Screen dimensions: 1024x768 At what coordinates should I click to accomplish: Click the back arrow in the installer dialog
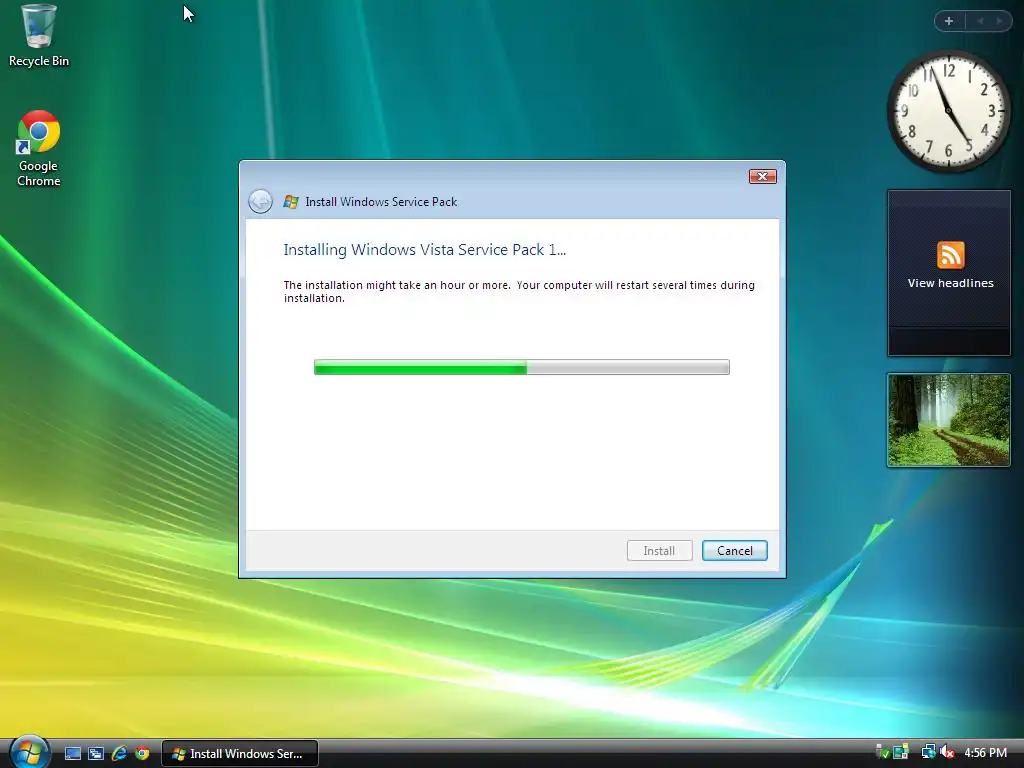(x=261, y=201)
